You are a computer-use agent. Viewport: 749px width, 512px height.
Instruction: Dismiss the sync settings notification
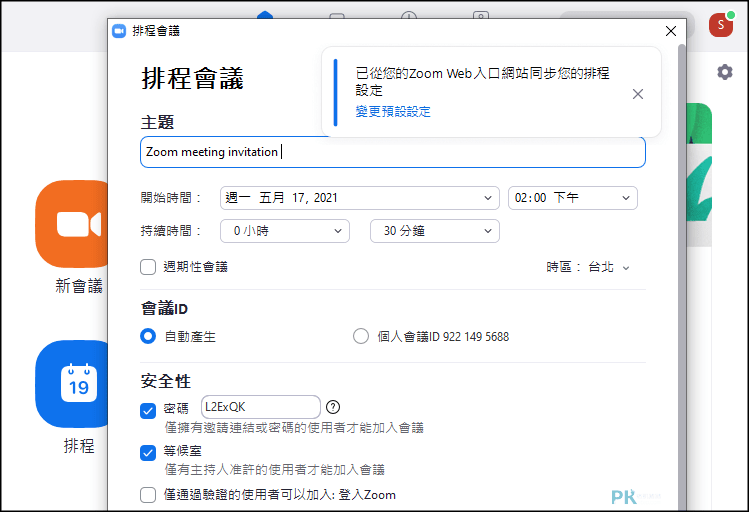(638, 94)
